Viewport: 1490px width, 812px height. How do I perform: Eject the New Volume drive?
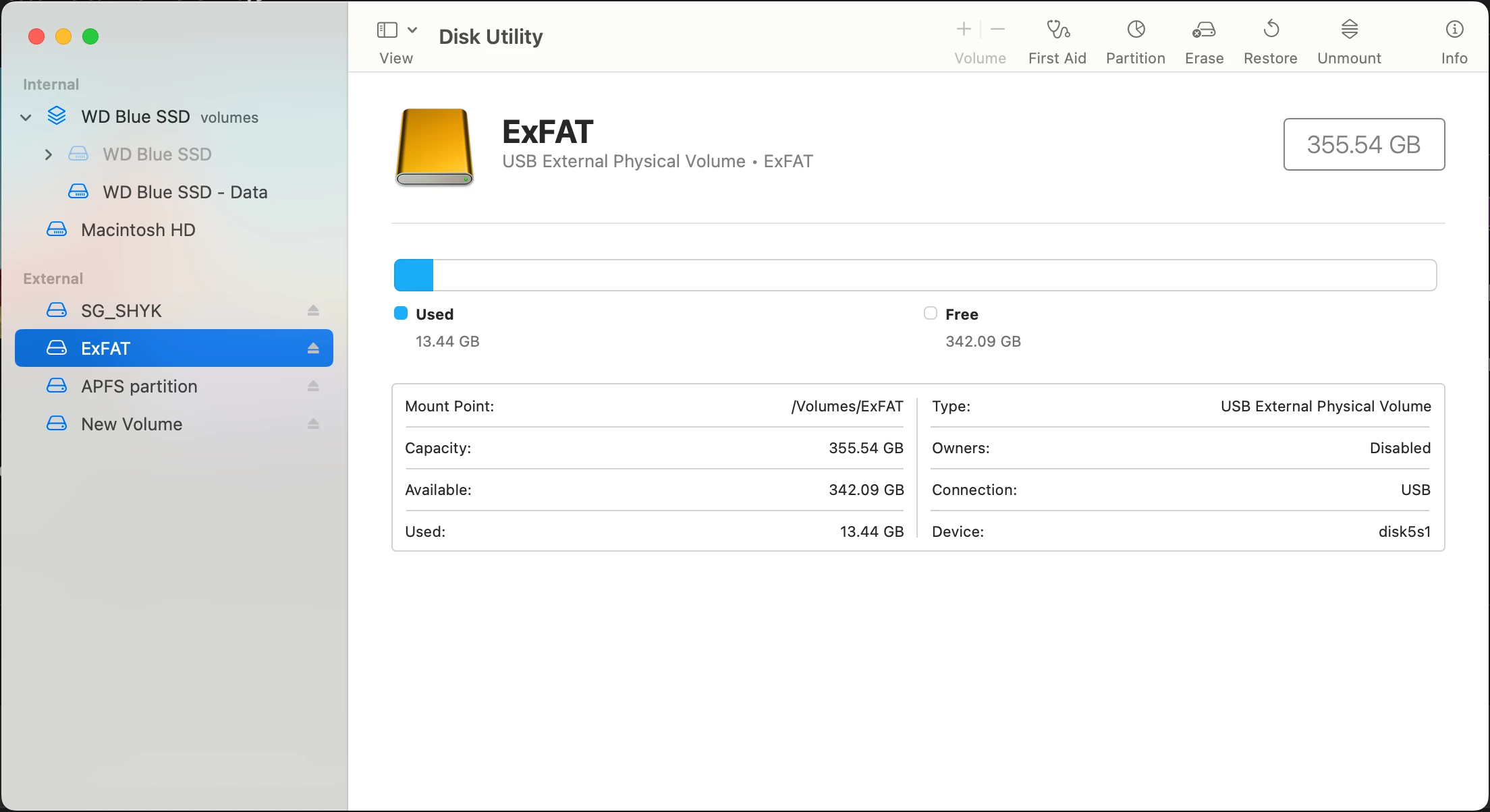[x=313, y=424]
